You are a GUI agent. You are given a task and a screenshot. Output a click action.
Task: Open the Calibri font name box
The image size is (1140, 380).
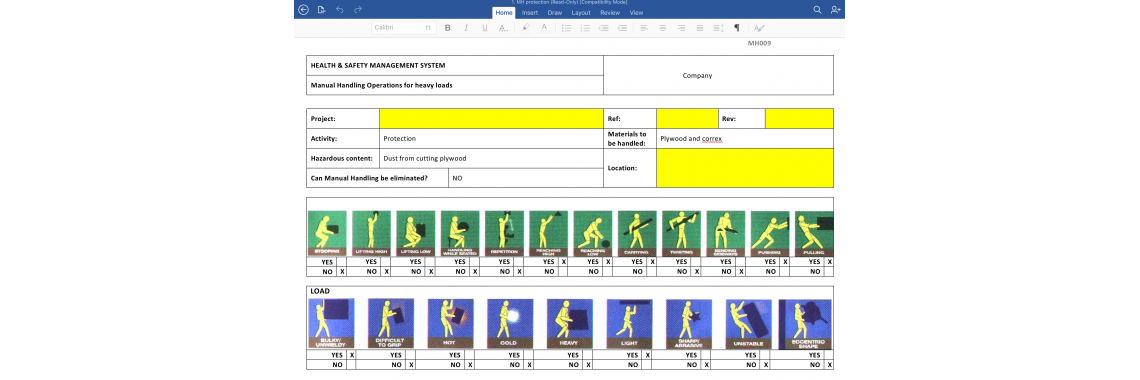tap(395, 28)
